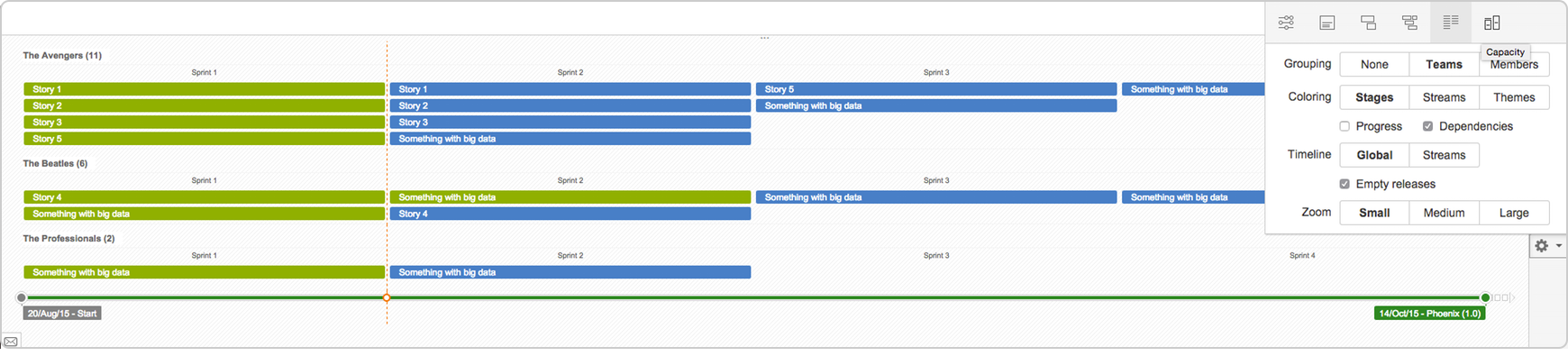Click the text columns view icon
Image resolution: width=1568 pixels, height=356 pixels.
pyautogui.click(x=1451, y=22)
